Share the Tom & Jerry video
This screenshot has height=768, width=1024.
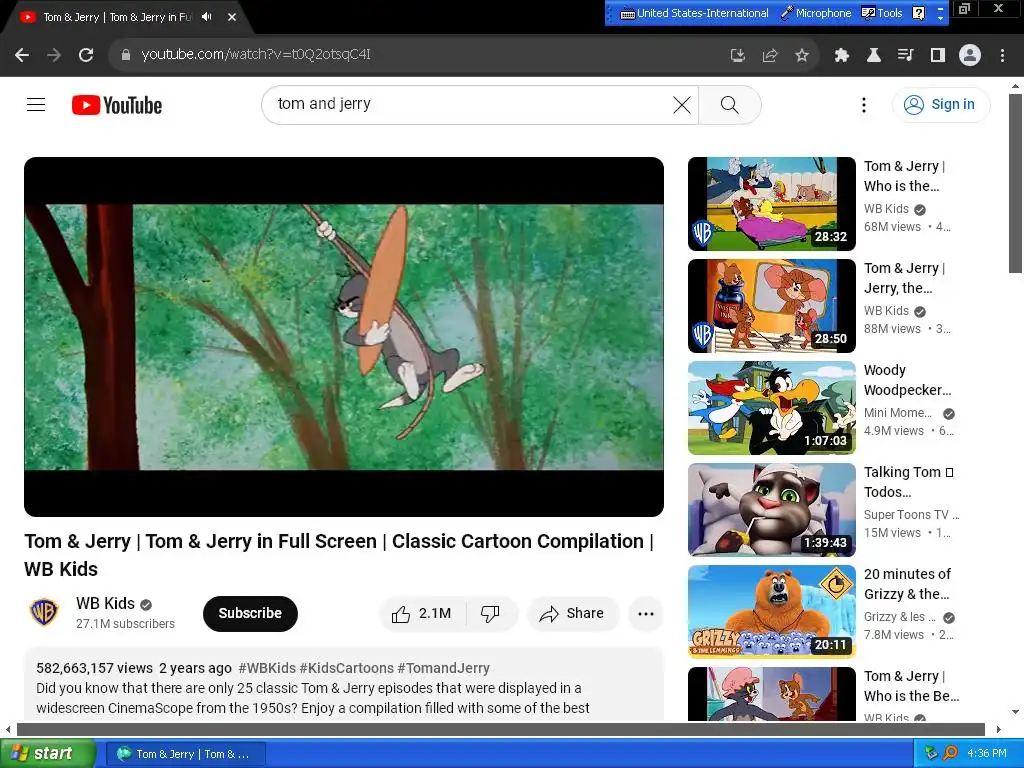pyautogui.click(x=572, y=614)
